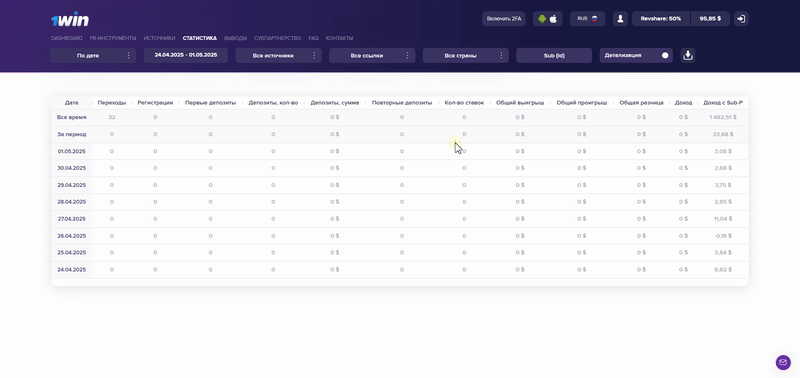Click the 6,82 $ value for 24.04.2025
This screenshot has width=800, height=378.
pos(723,269)
